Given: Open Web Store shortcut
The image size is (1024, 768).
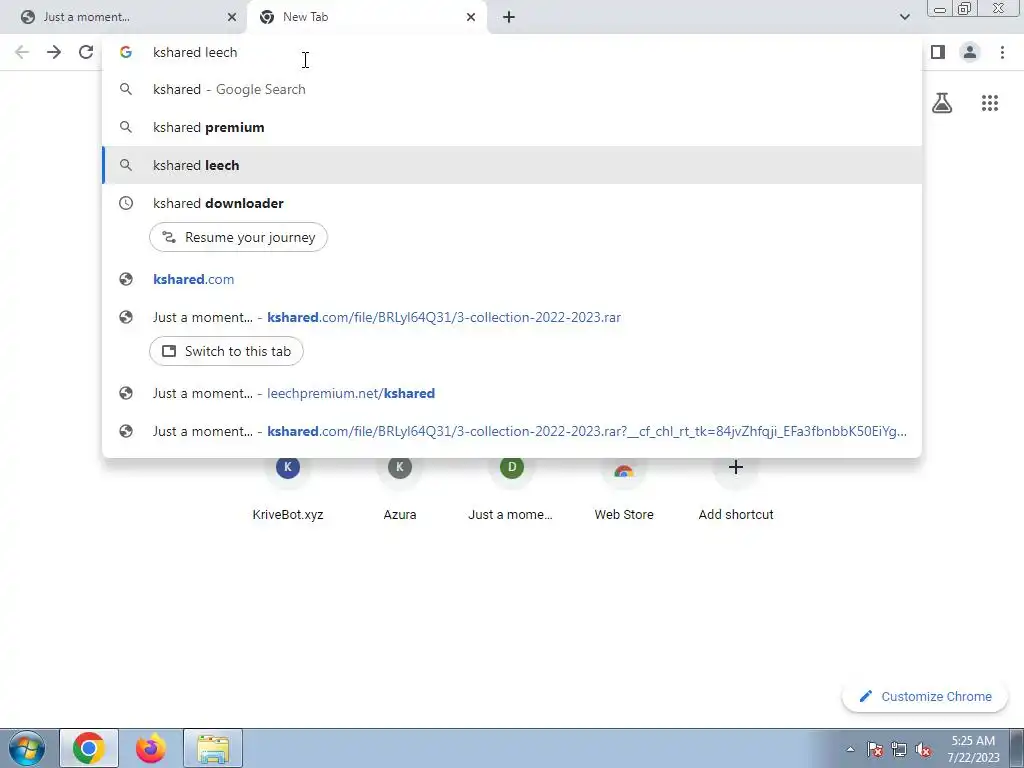Looking at the screenshot, I should click(624, 488).
